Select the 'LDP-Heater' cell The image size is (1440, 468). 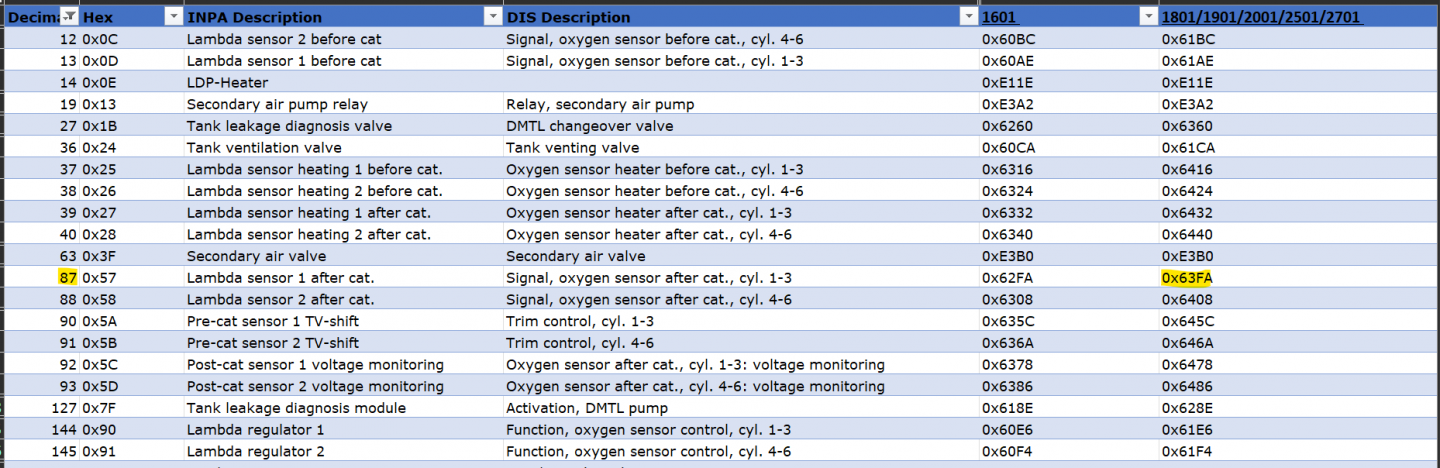click(x=227, y=83)
